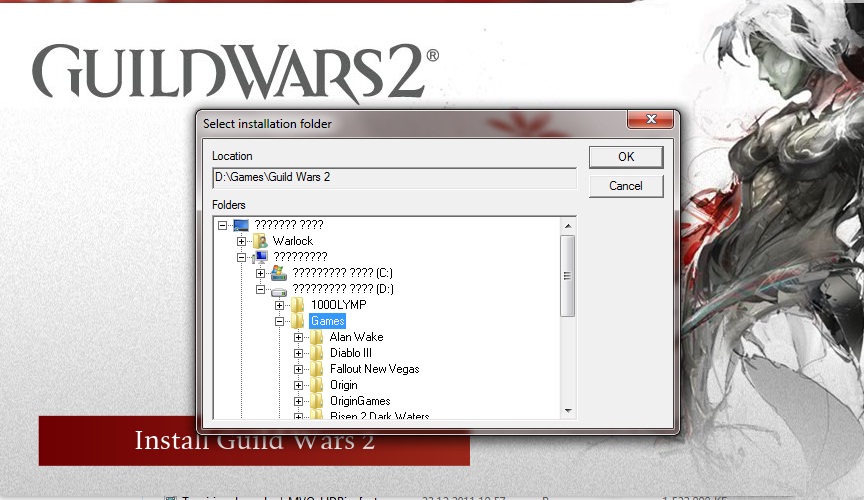This screenshot has height=500, width=864.
Task: Click the folder tree scroll down arrow
Action: coord(568,411)
